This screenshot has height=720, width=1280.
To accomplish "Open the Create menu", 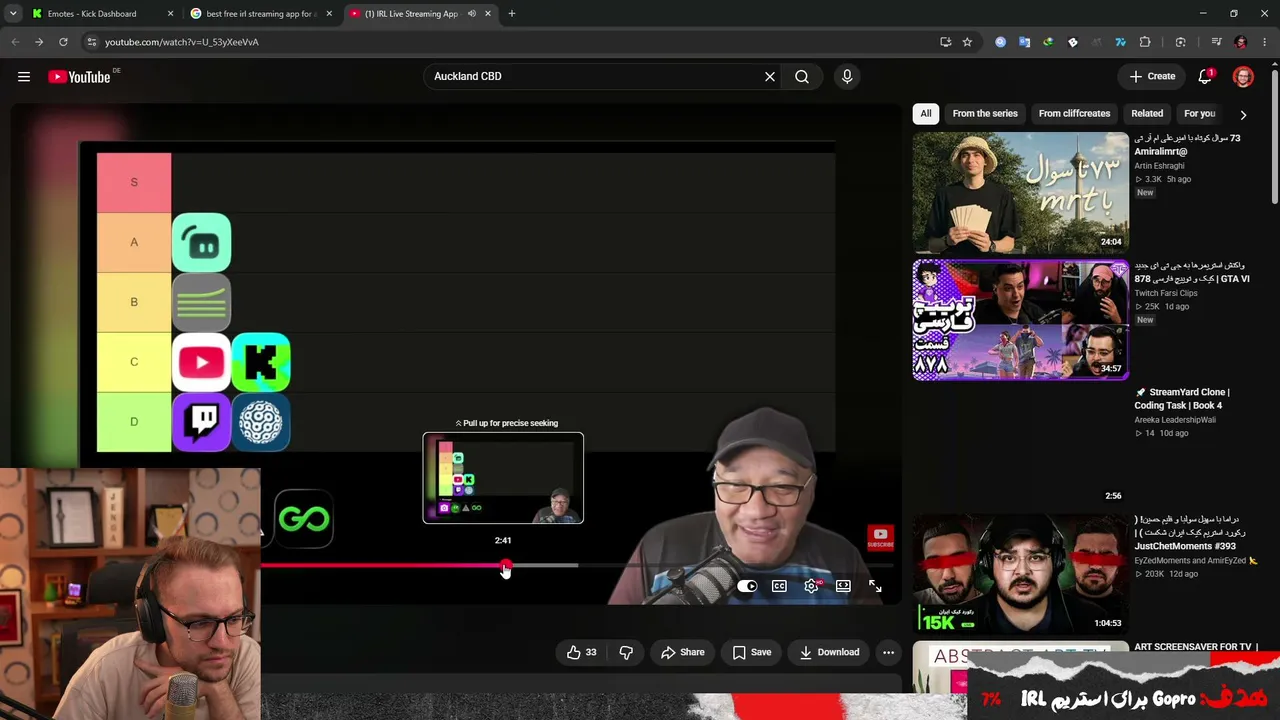I will click(1152, 77).
